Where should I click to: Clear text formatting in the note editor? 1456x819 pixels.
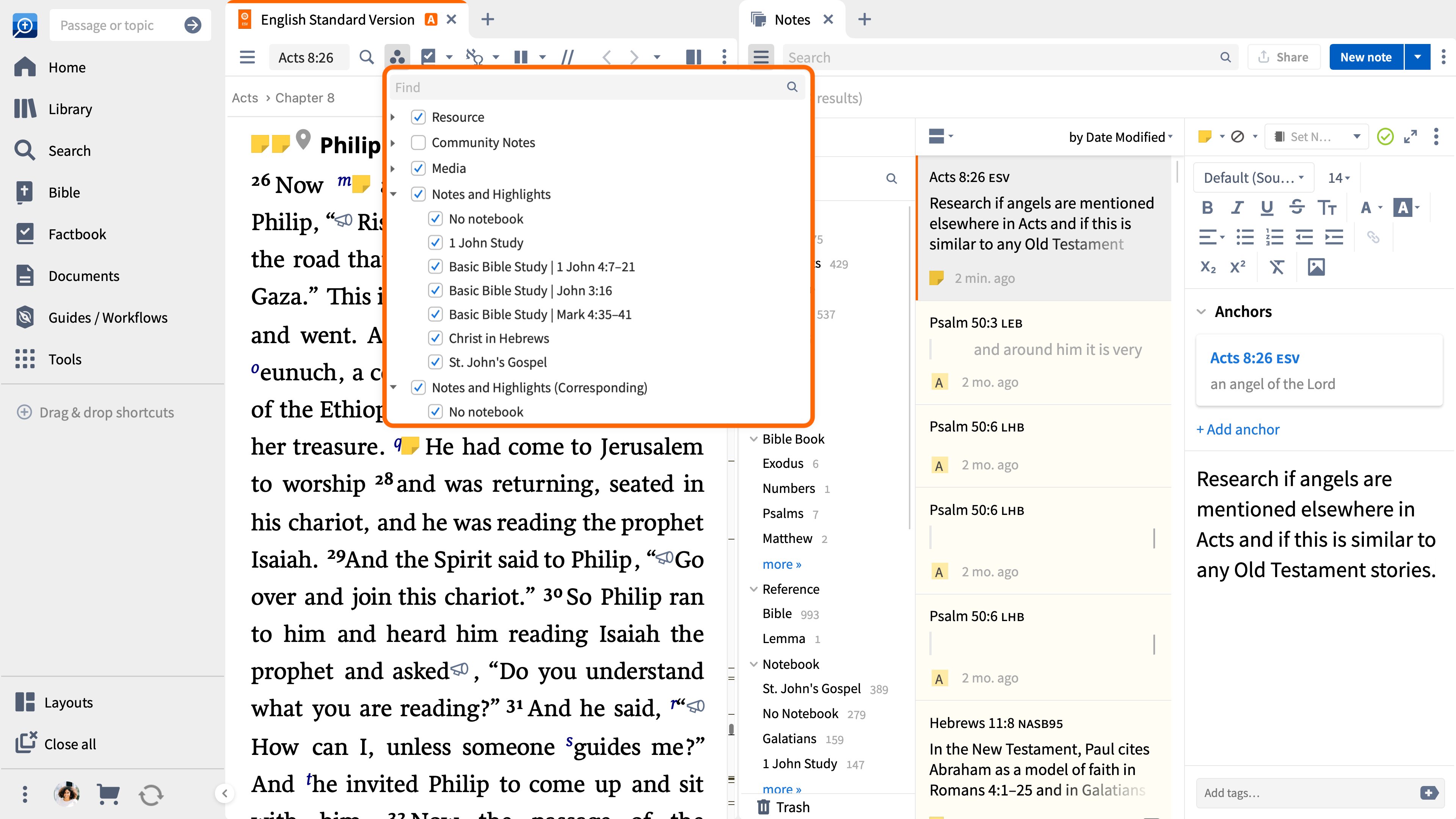(x=1277, y=266)
